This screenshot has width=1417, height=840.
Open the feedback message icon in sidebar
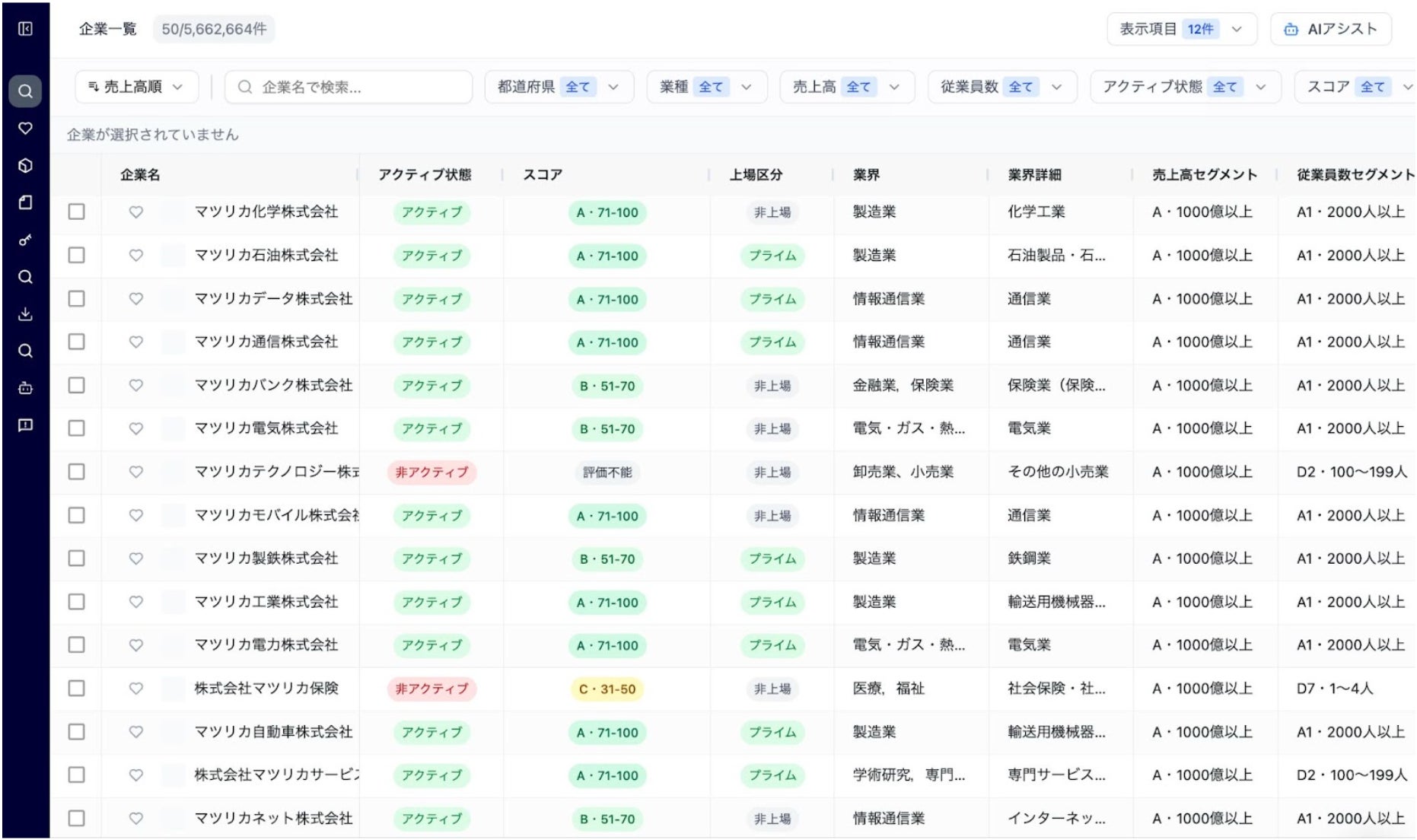click(x=25, y=425)
